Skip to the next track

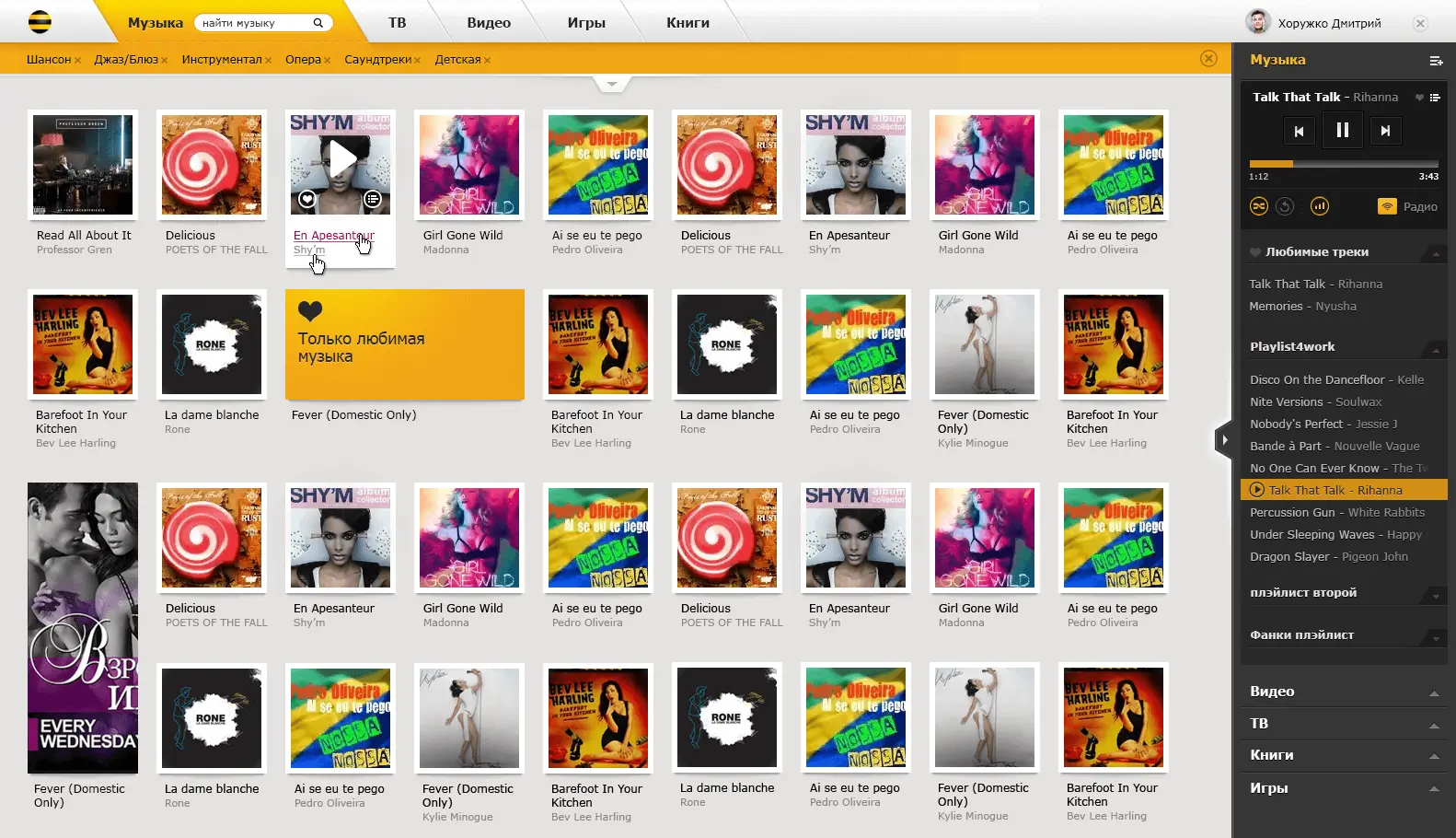1385,131
